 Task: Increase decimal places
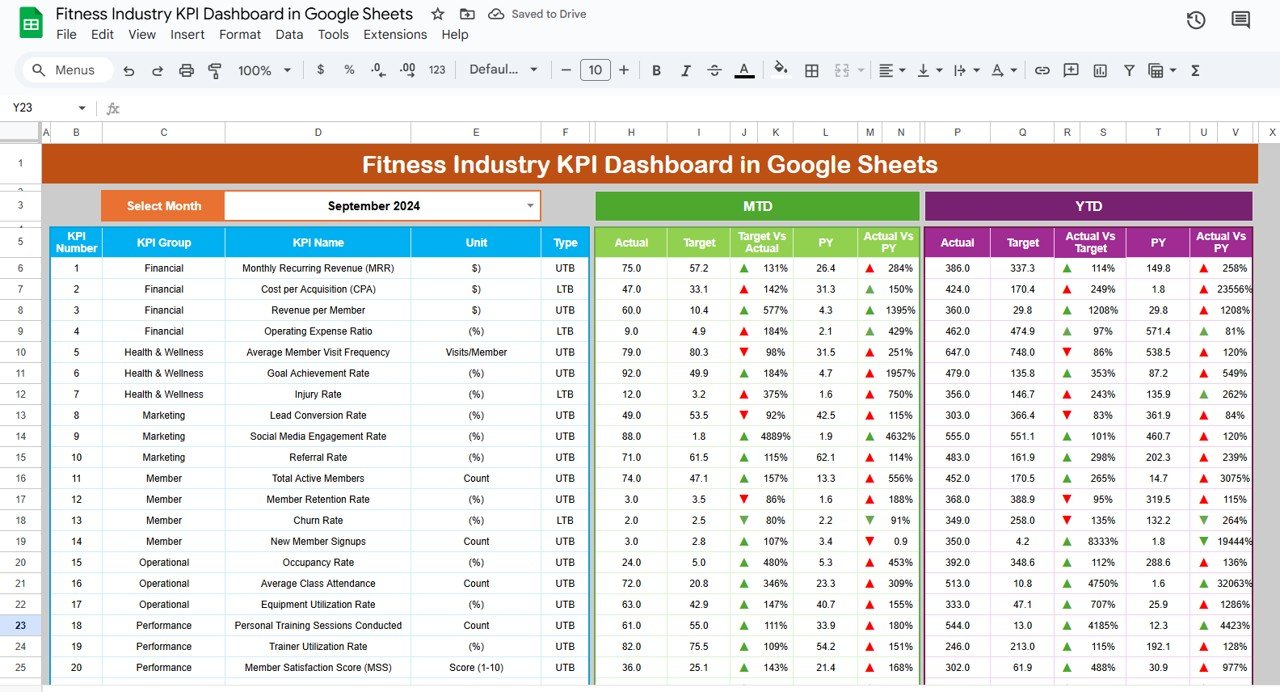pyautogui.click(x=407, y=70)
